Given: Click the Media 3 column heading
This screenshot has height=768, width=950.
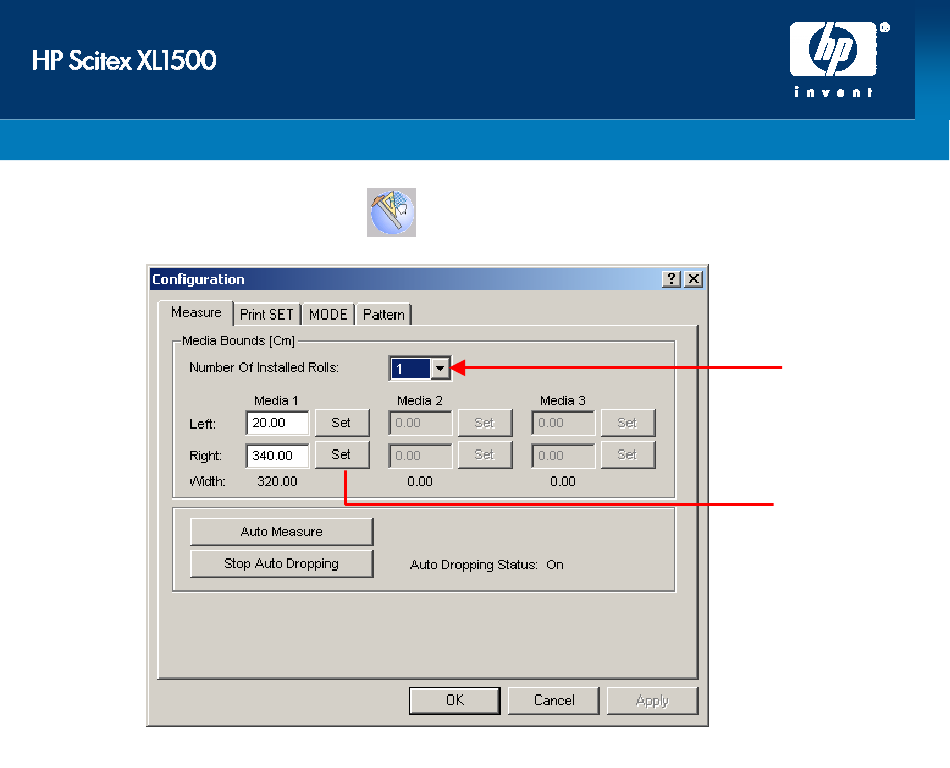Looking at the screenshot, I should [x=563, y=400].
